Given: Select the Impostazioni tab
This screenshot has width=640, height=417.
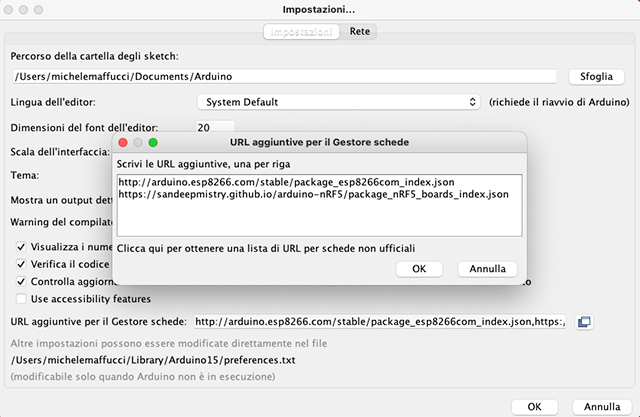Looking at the screenshot, I should tap(303, 32).
